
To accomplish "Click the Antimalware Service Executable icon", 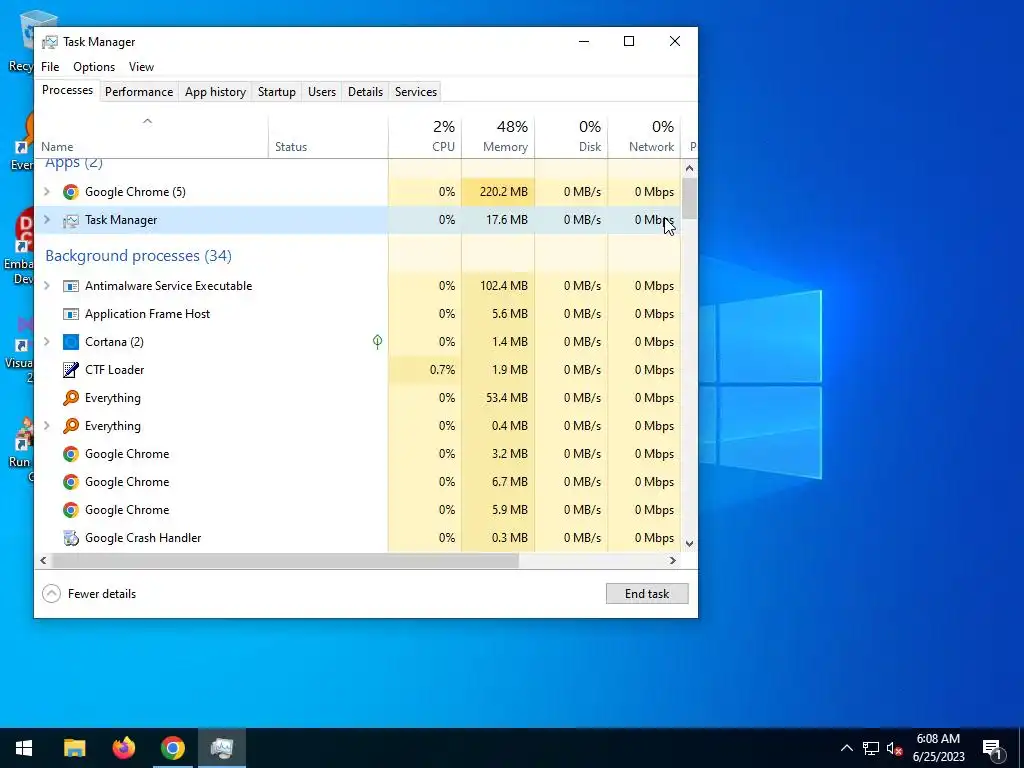I will pos(71,286).
